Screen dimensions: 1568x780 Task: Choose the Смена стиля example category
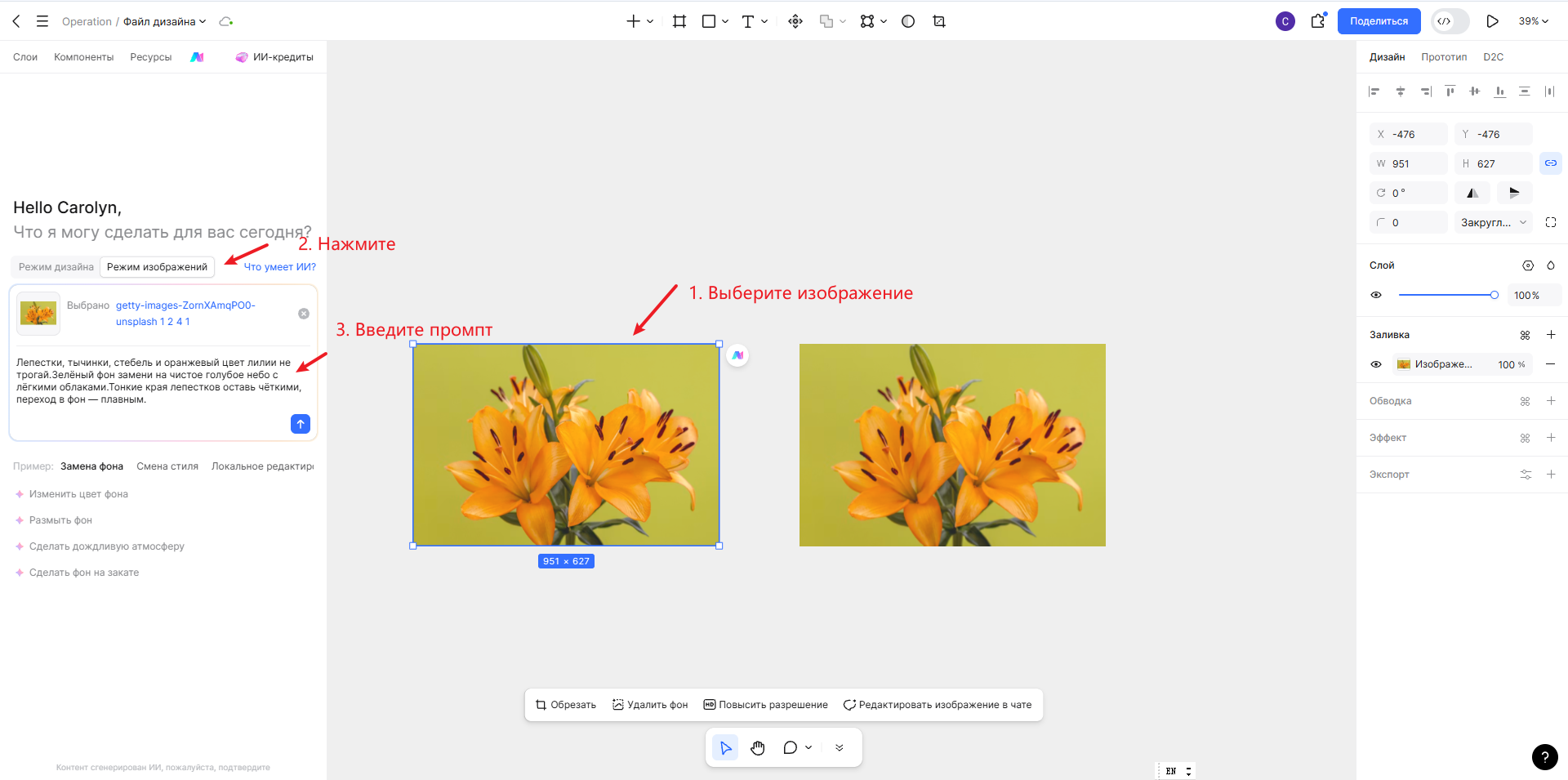tap(167, 466)
